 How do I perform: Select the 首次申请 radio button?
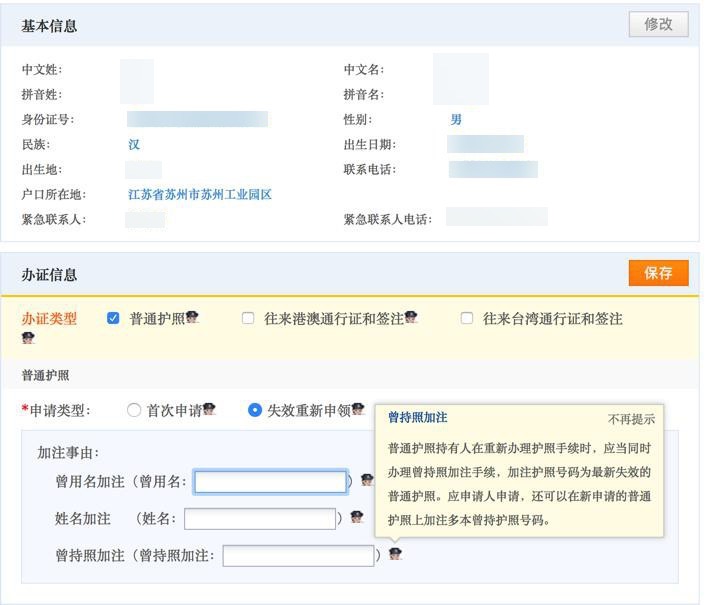coord(134,410)
